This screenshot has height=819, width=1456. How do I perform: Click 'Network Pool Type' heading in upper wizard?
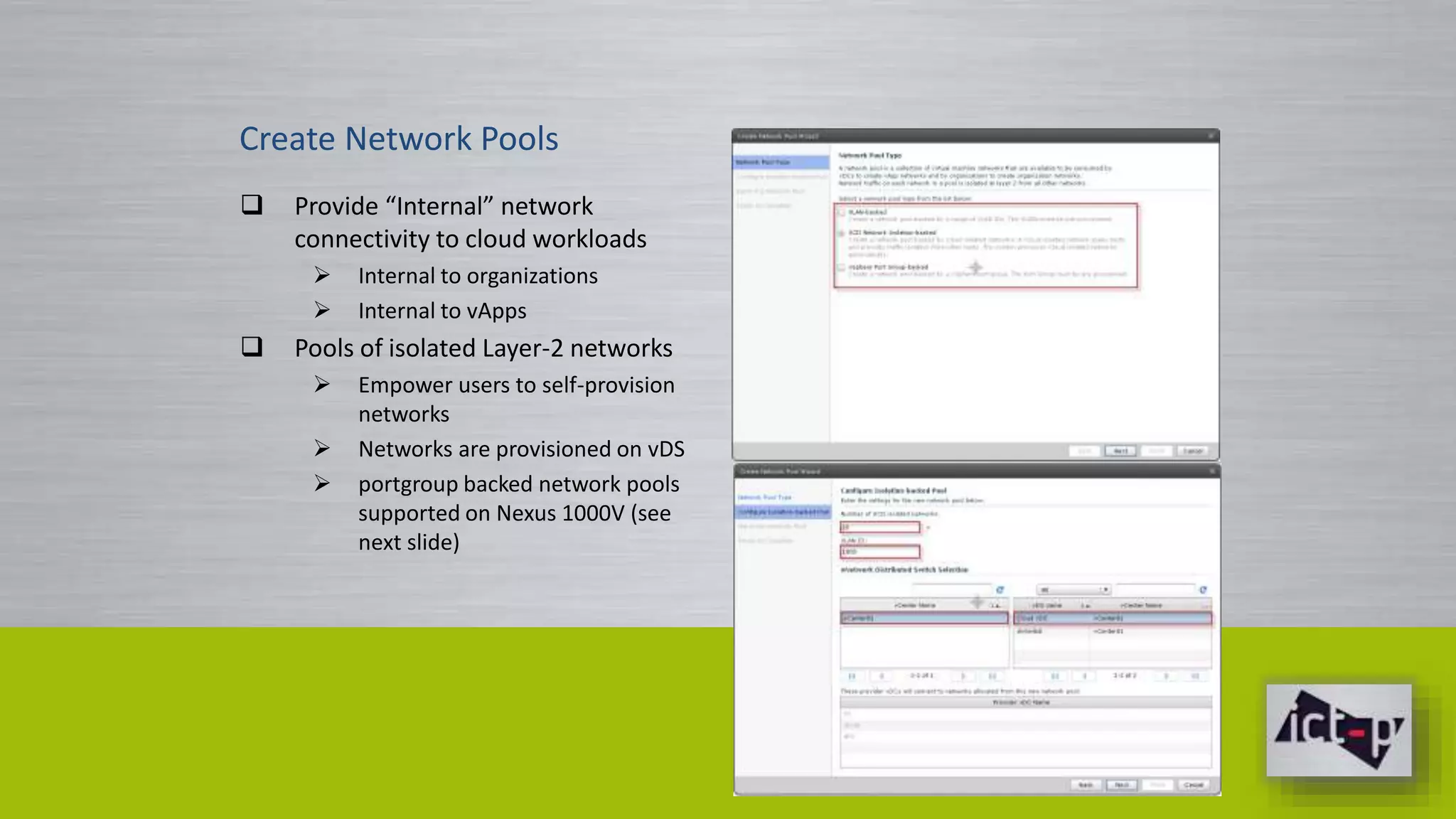pos(870,155)
